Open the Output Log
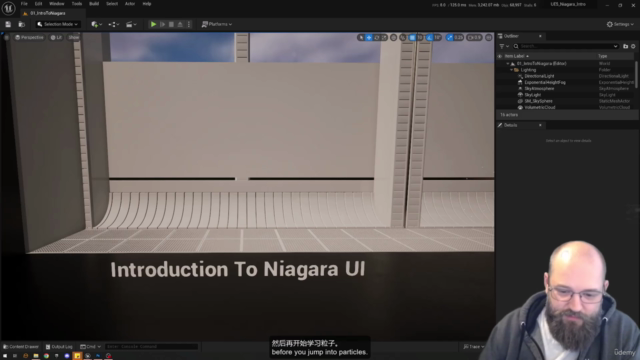The width and height of the screenshot is (640, 360). (x=59, y=347)
